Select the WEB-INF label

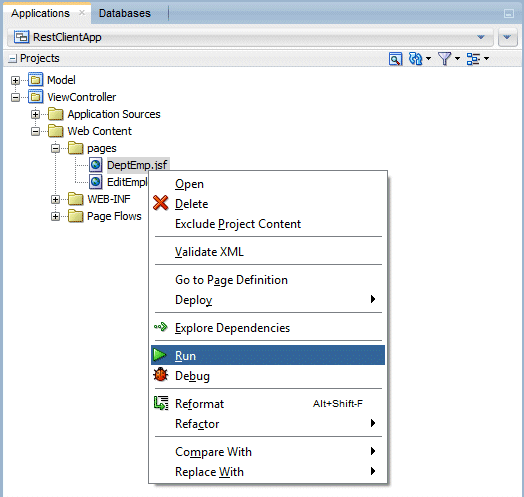pos(109,199)
